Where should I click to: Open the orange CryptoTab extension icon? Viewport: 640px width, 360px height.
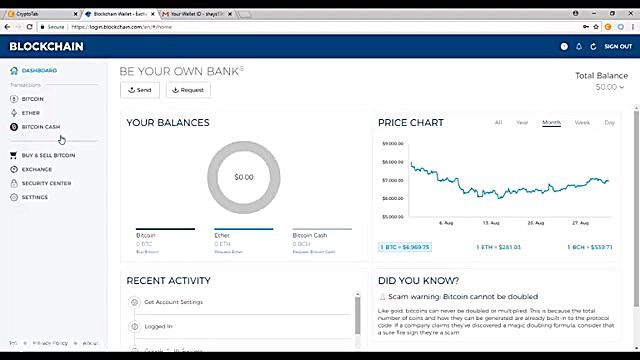coord(608,27)
